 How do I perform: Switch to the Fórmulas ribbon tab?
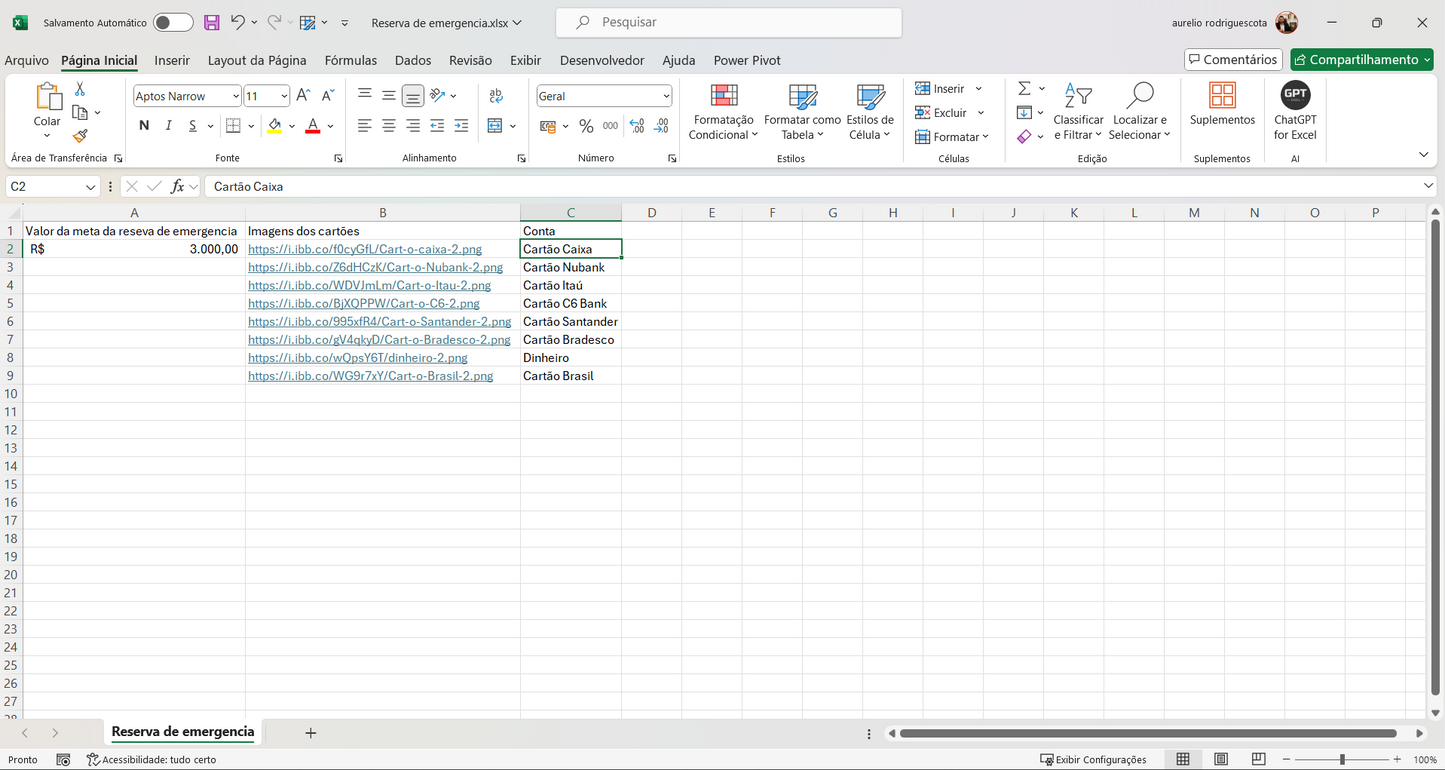(x=351, y=60)
